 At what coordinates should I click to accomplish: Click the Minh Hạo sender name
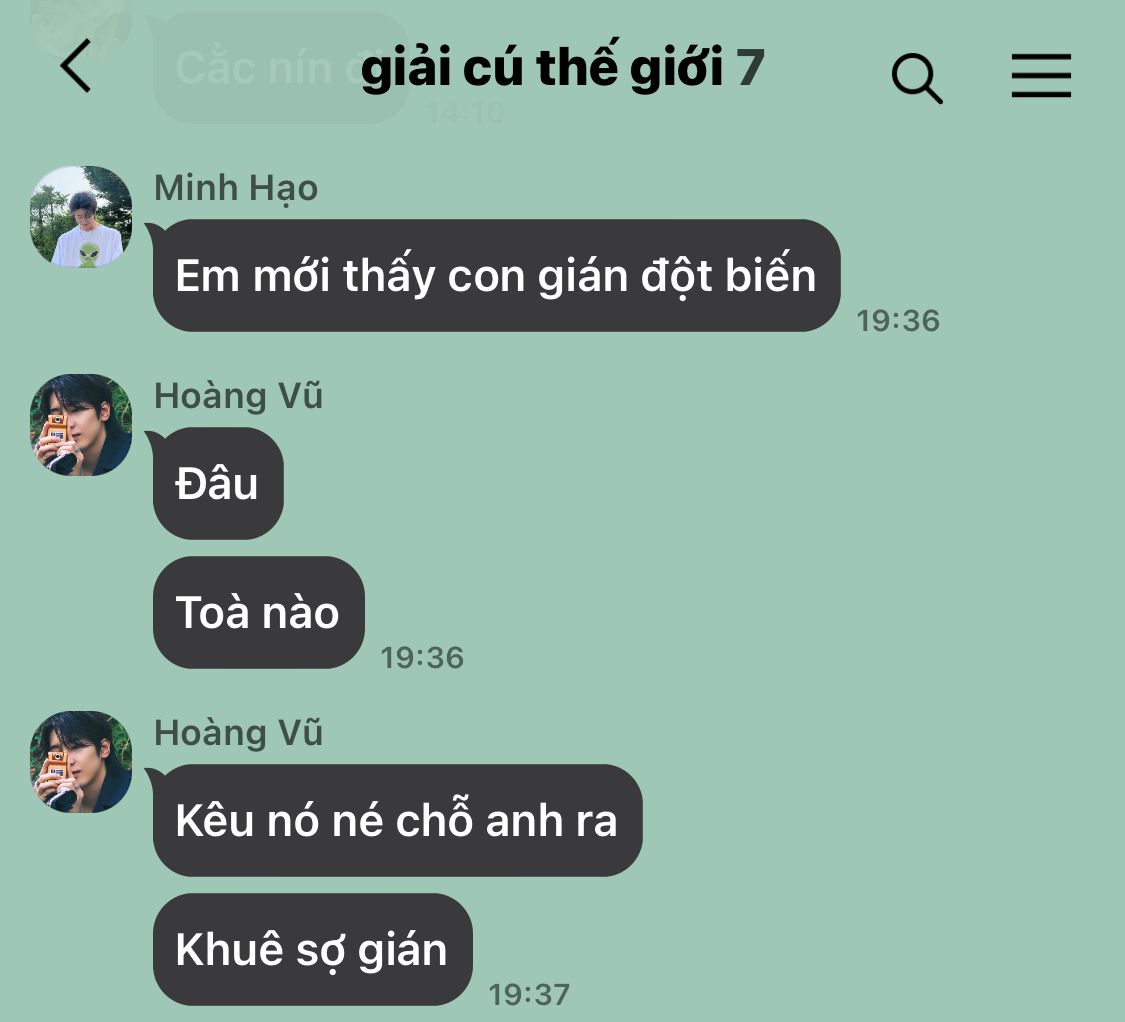236,189
